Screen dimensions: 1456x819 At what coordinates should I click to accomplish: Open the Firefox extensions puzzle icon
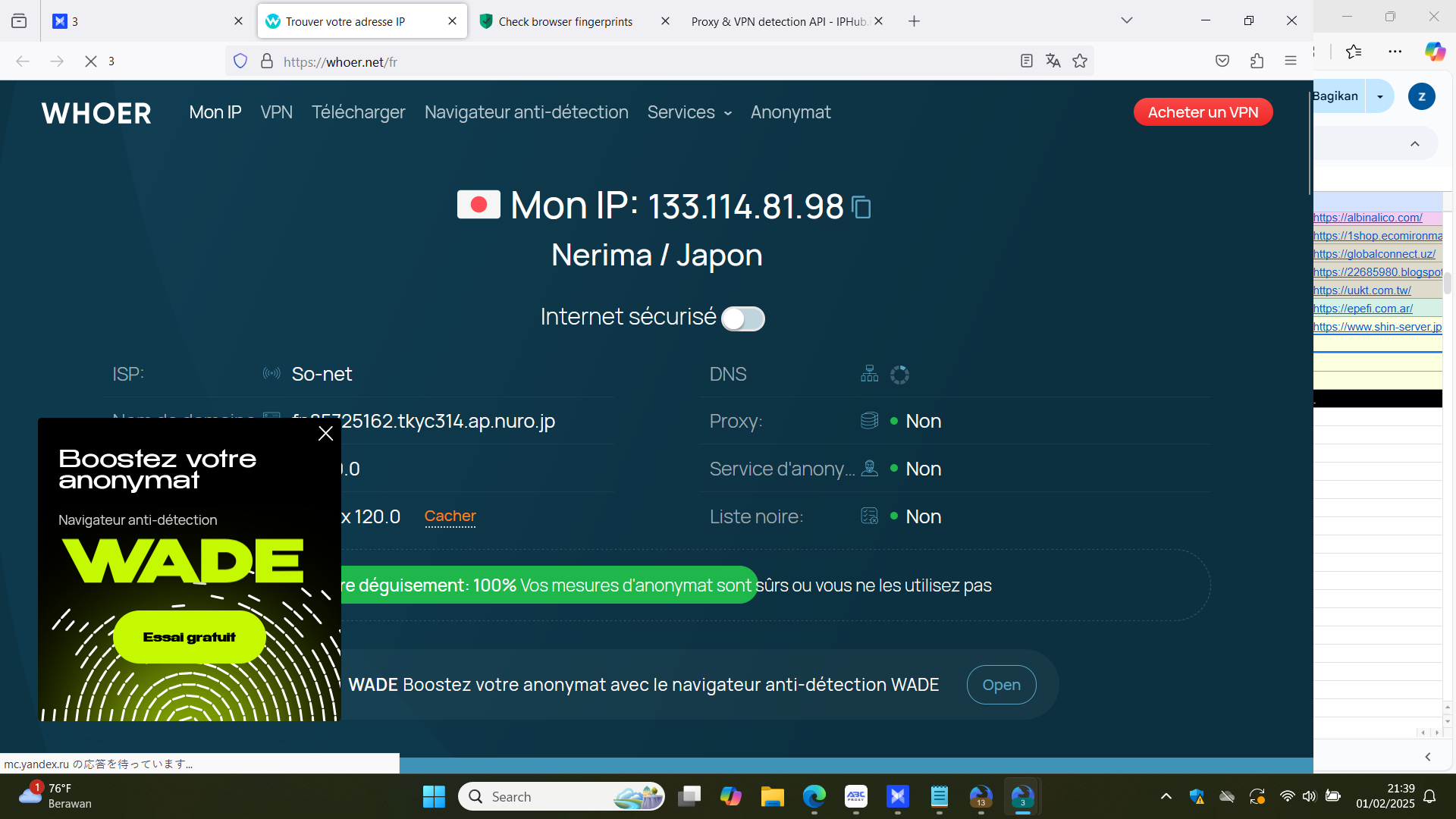point(1257,61)
